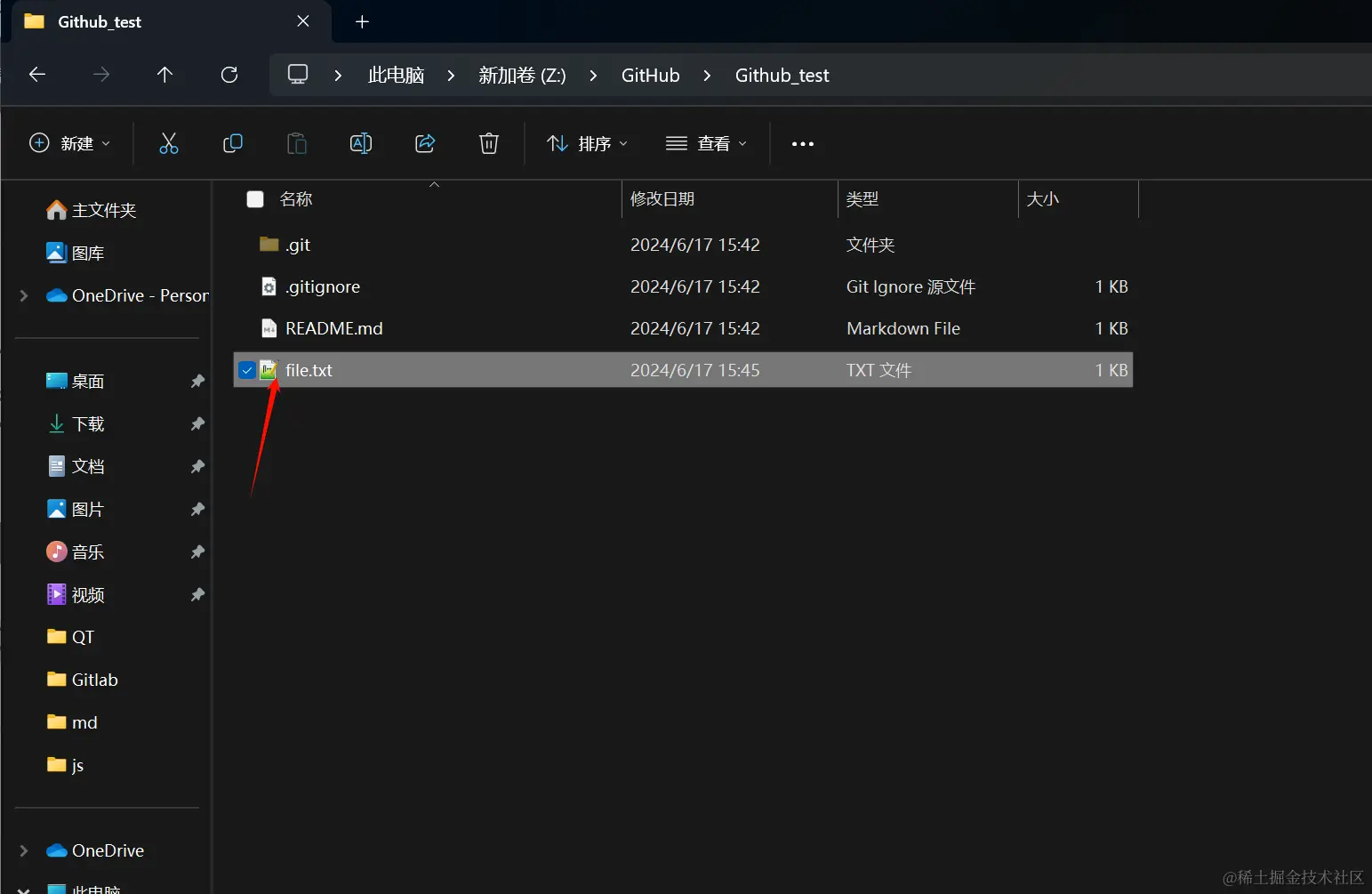The height and width of the screenshot is (894, 1372).
Task: Select the Github_test window tab
Action: (171, 21)
